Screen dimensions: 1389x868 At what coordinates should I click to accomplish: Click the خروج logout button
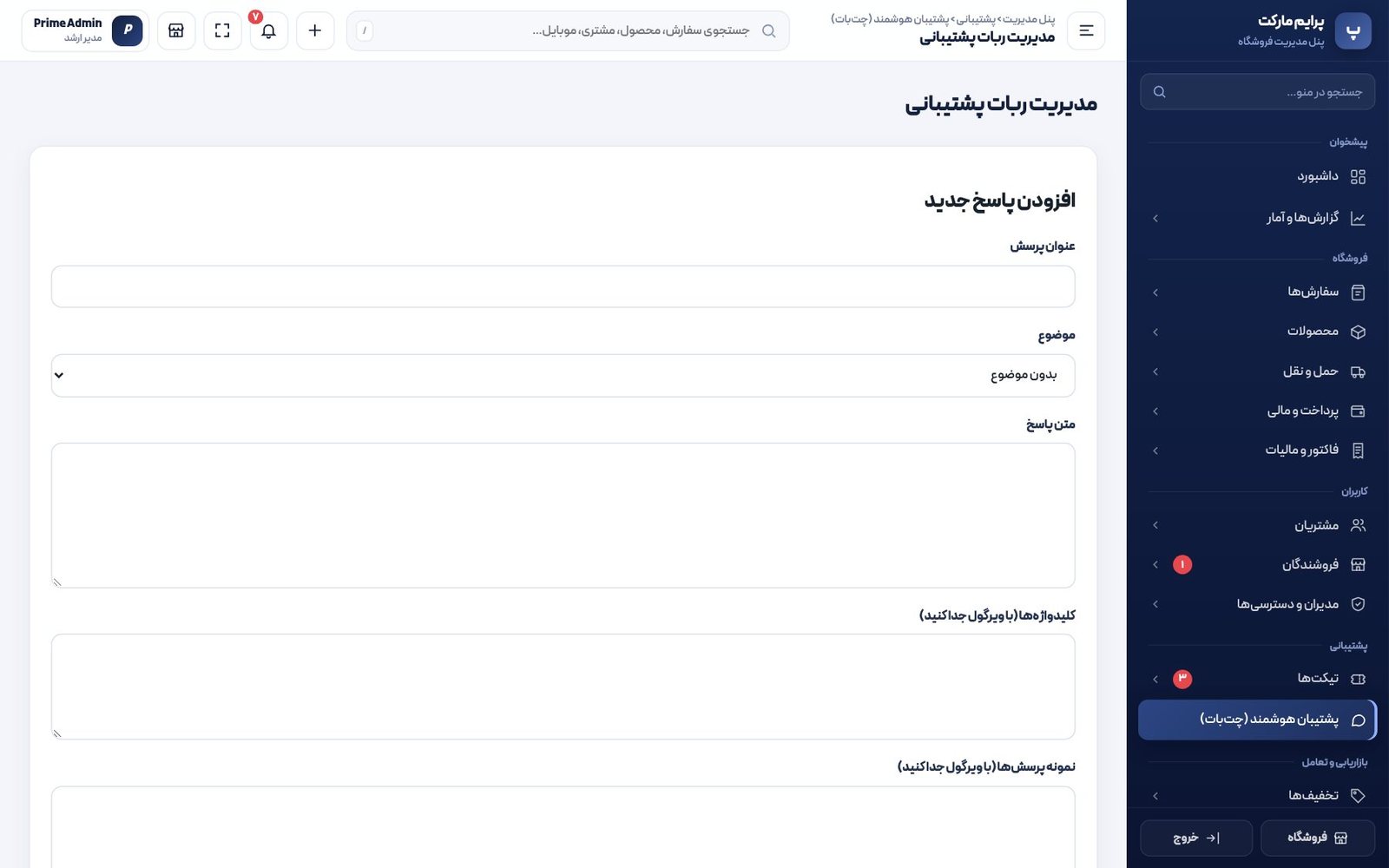coord(1196,838)
